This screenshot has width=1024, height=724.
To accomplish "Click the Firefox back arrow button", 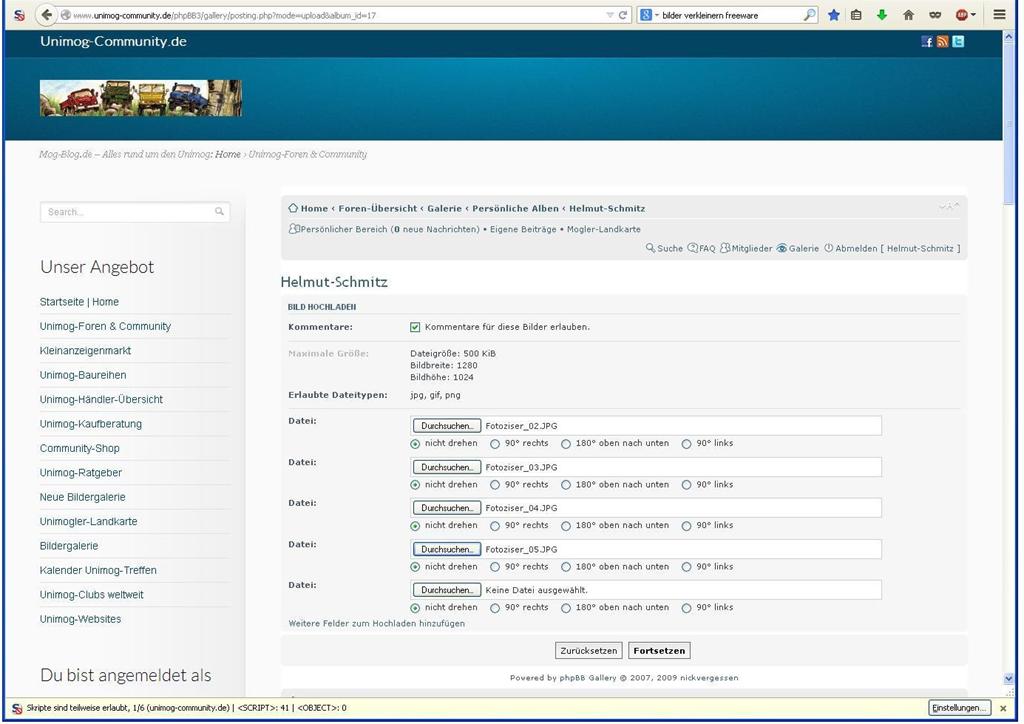I will click(46, 15).
